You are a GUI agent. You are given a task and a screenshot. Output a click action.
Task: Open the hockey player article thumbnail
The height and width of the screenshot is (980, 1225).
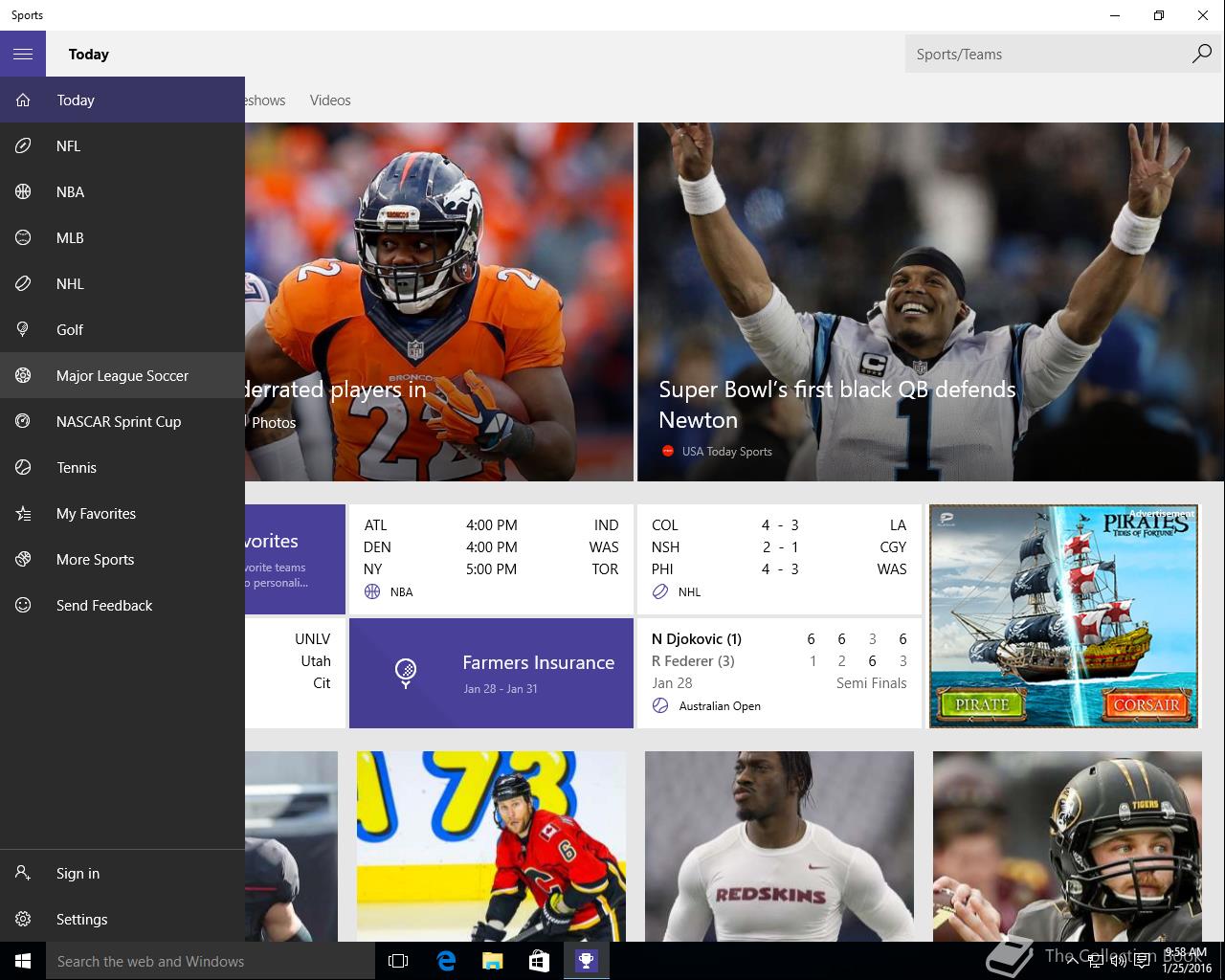tap(491, 846)
